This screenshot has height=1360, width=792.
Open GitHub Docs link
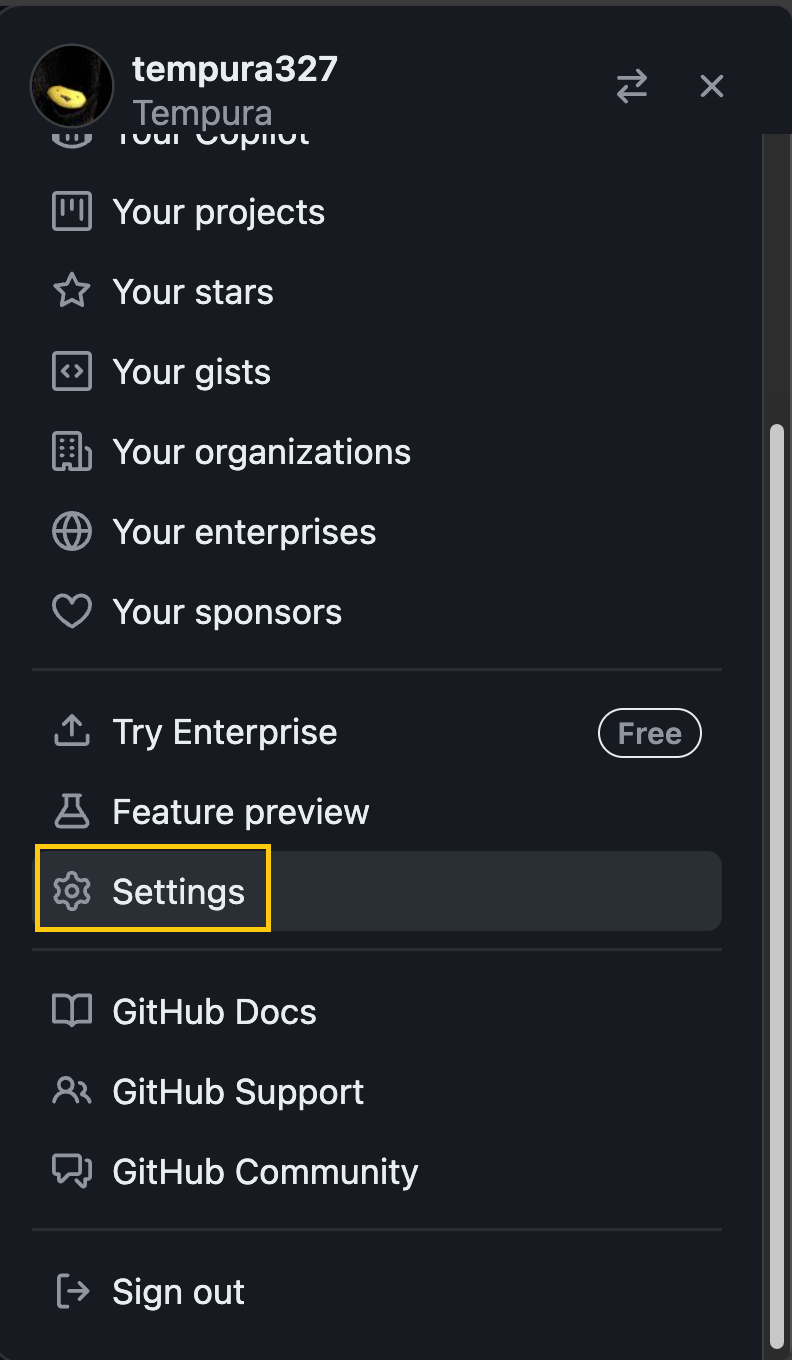(214, 1012)
